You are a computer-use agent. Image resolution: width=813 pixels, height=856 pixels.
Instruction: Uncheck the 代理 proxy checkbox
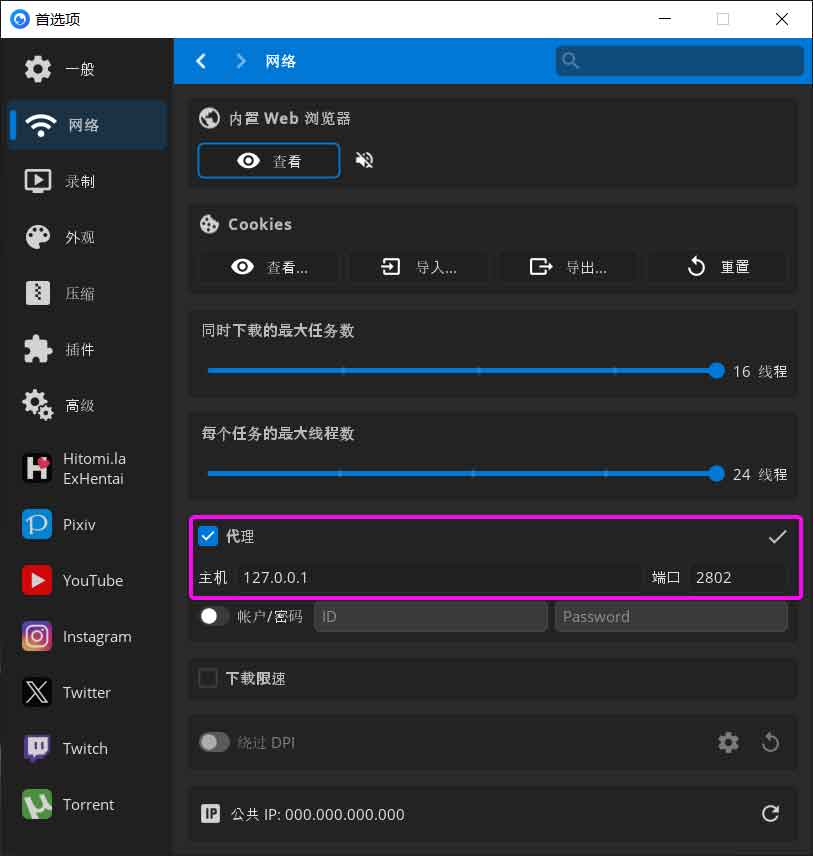point(208,537)
